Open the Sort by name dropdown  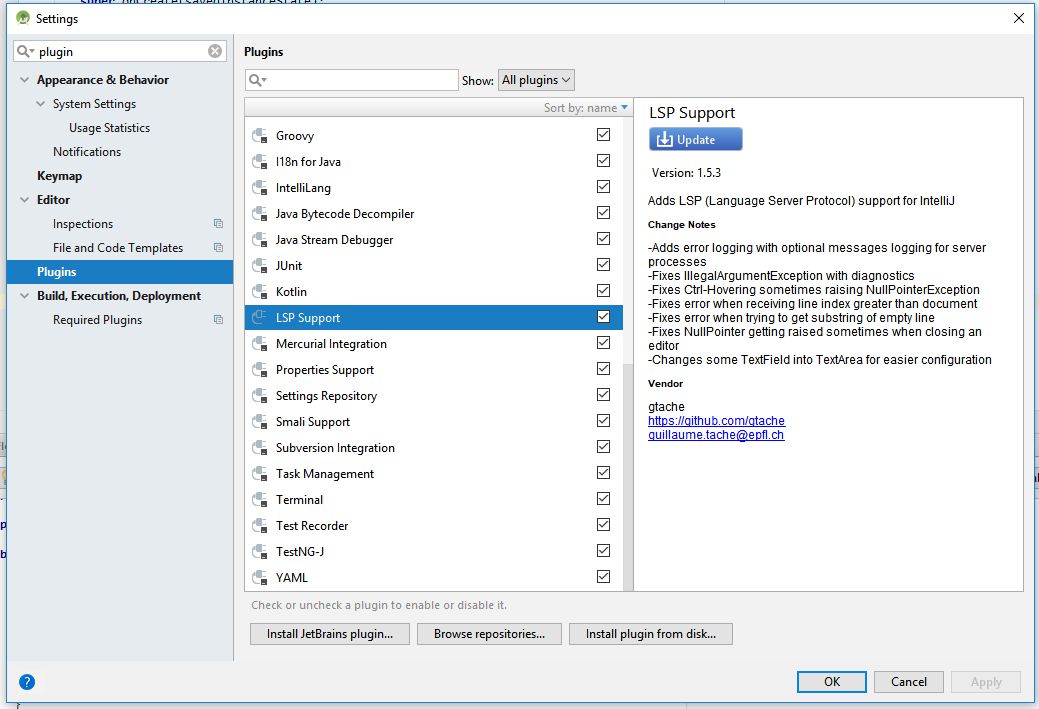click(x=585, y=108)
